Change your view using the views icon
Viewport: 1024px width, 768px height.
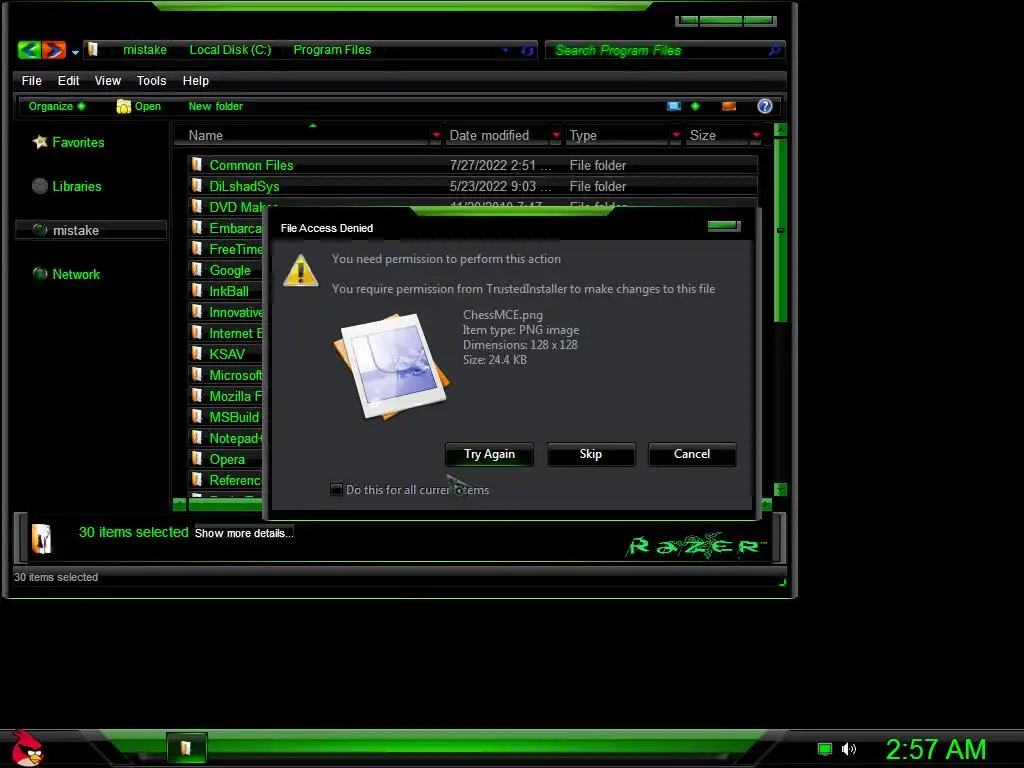[x=674, y=106]
